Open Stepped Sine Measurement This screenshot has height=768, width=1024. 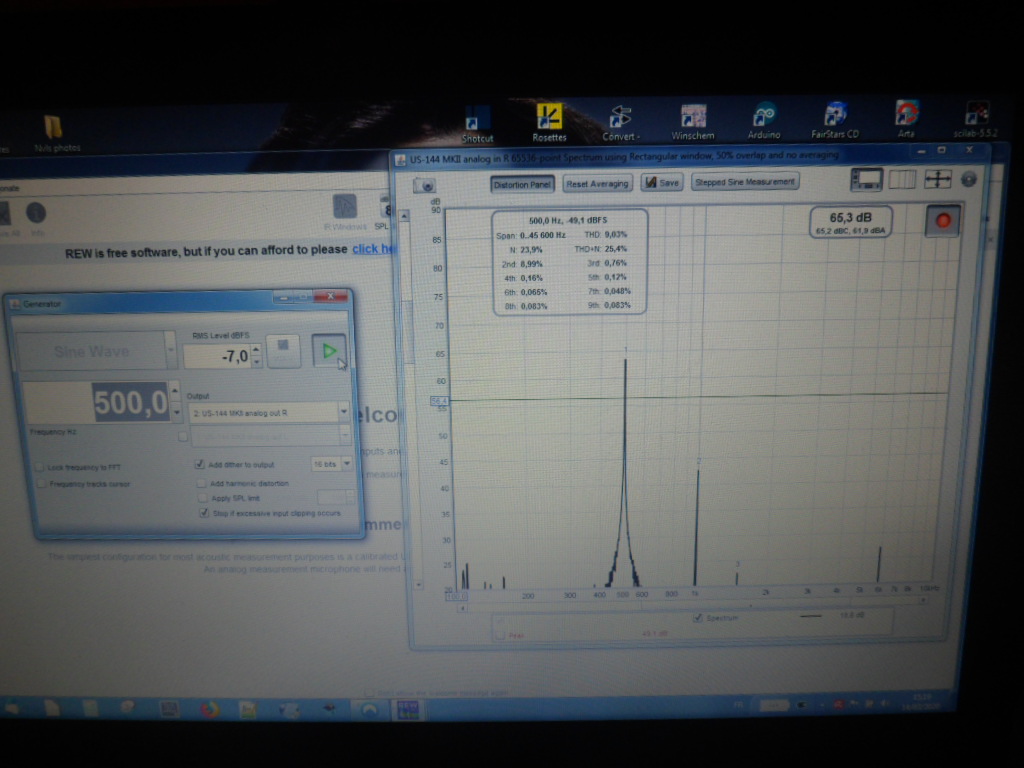point(744,182)
